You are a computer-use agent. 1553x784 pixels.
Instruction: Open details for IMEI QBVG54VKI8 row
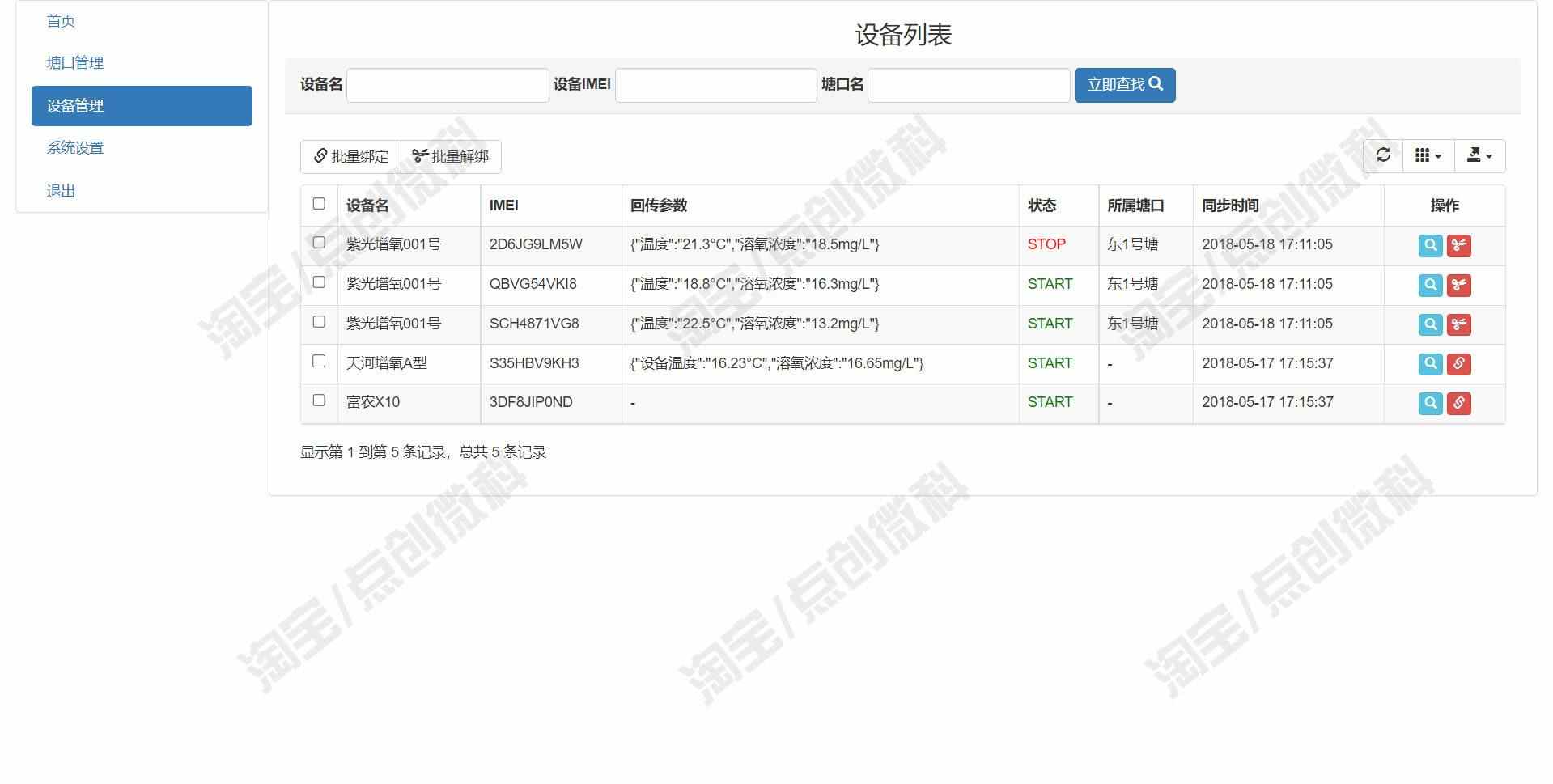coord(1430,285)
